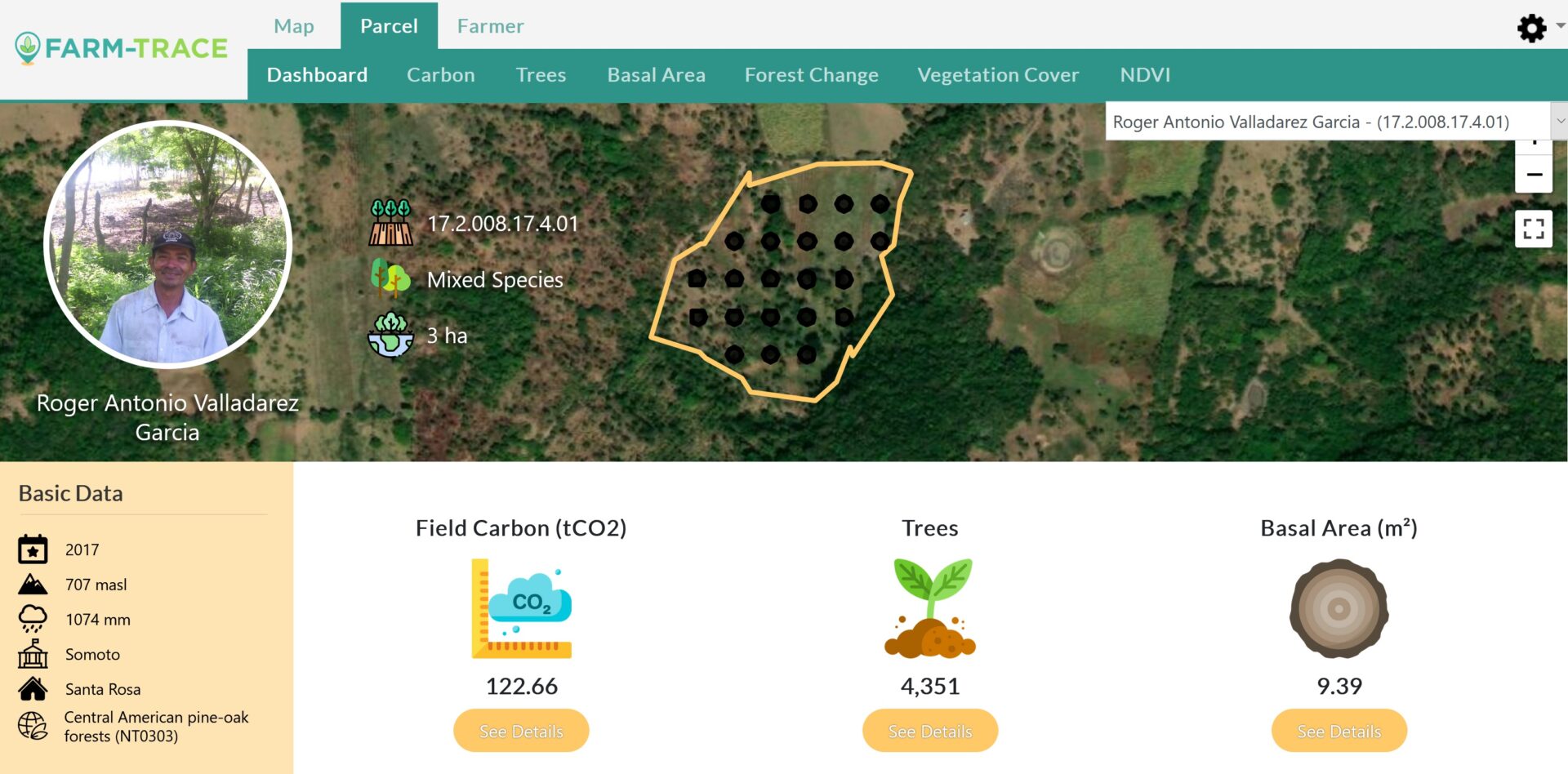
Task: Open the NDVI page
Action: [x=1145, y=75]
